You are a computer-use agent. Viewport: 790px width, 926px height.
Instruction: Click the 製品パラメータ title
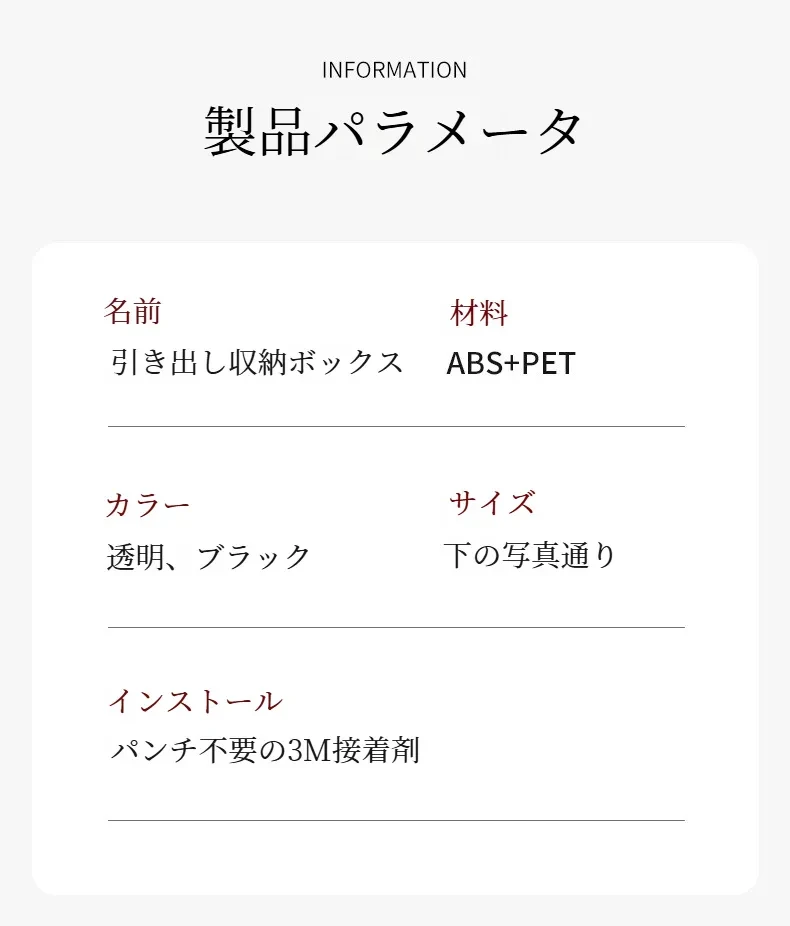[x=394, y=131]
